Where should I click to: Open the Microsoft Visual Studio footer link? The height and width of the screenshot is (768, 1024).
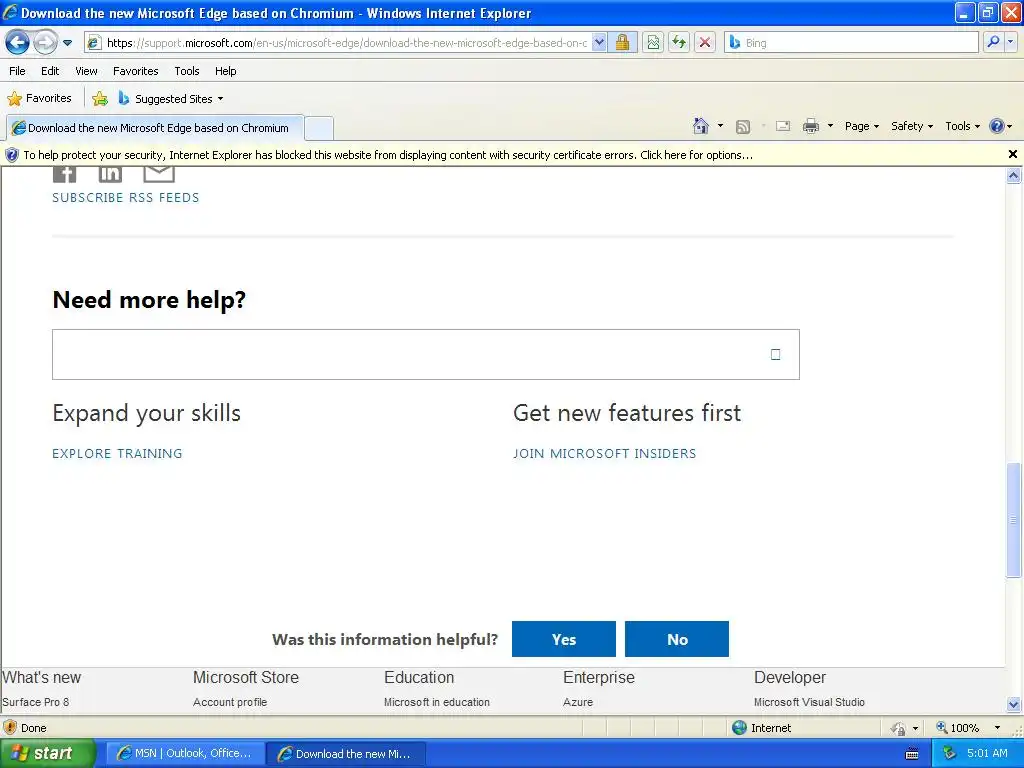coord(809,702)
